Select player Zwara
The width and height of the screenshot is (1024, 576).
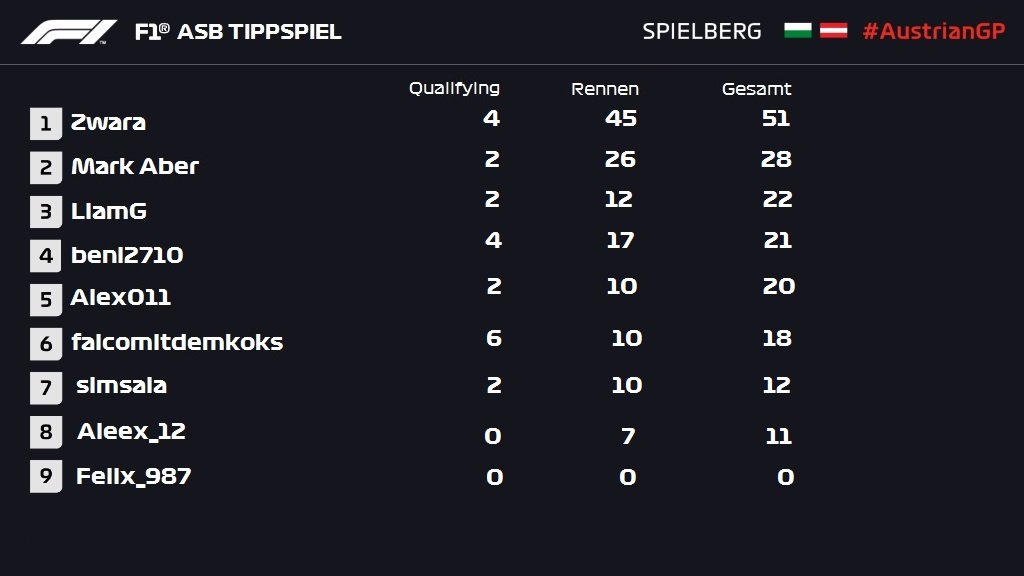[x=108, y=122]
